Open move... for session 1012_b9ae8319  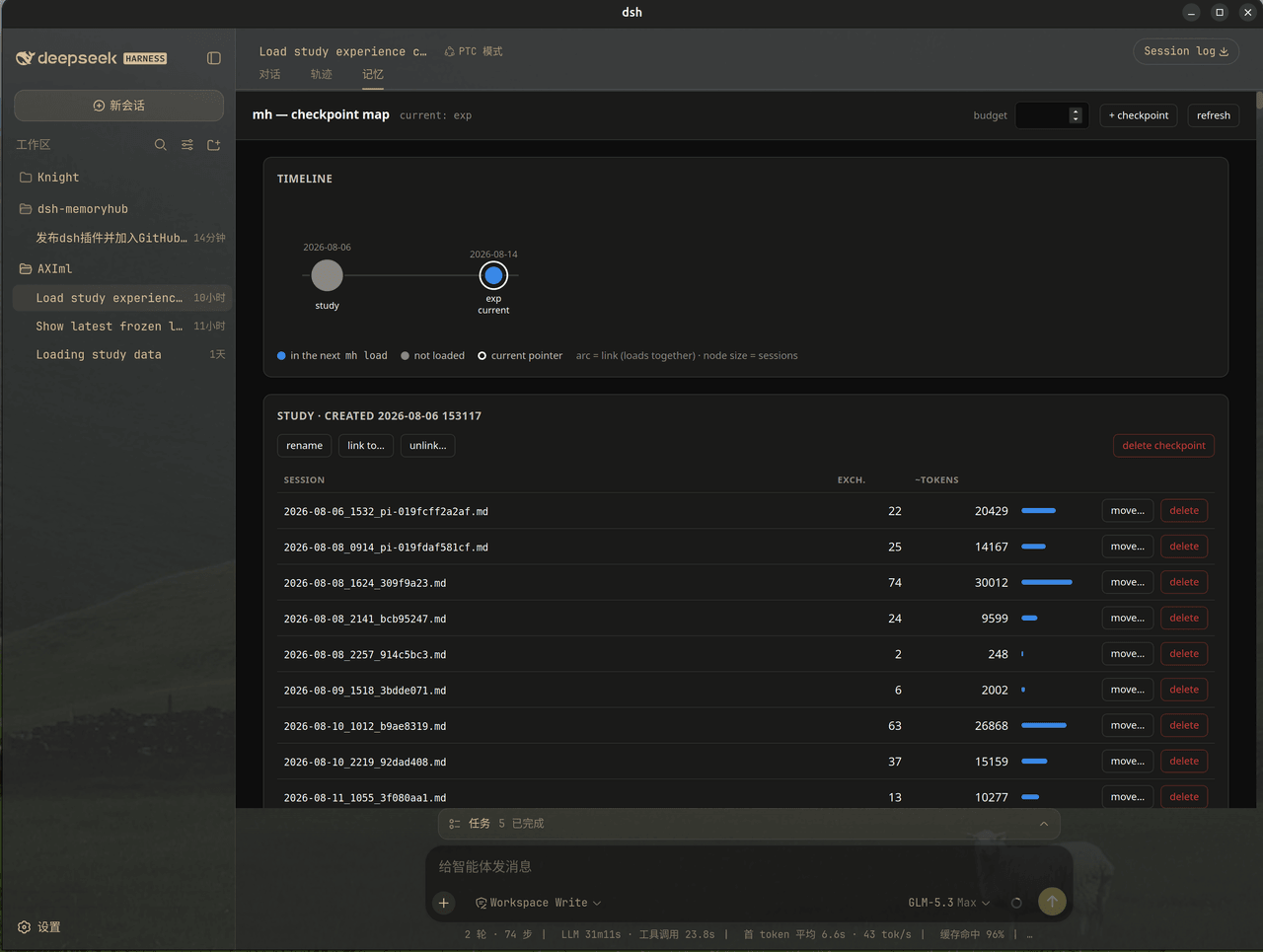(1128, 725)
